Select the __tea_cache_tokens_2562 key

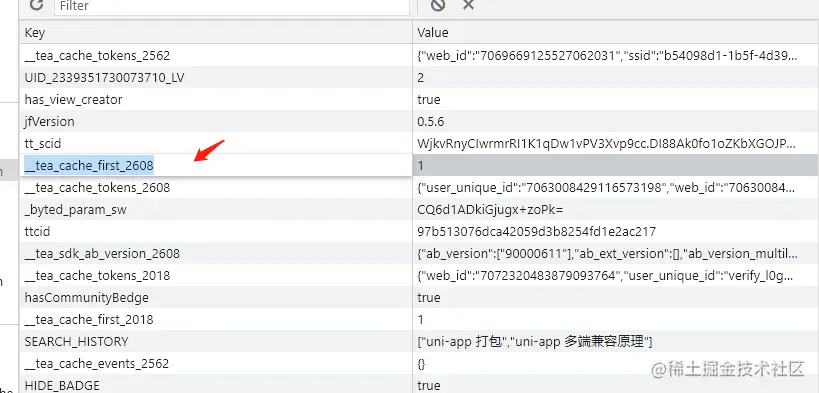pyautogui.click(x=97, y=55)
